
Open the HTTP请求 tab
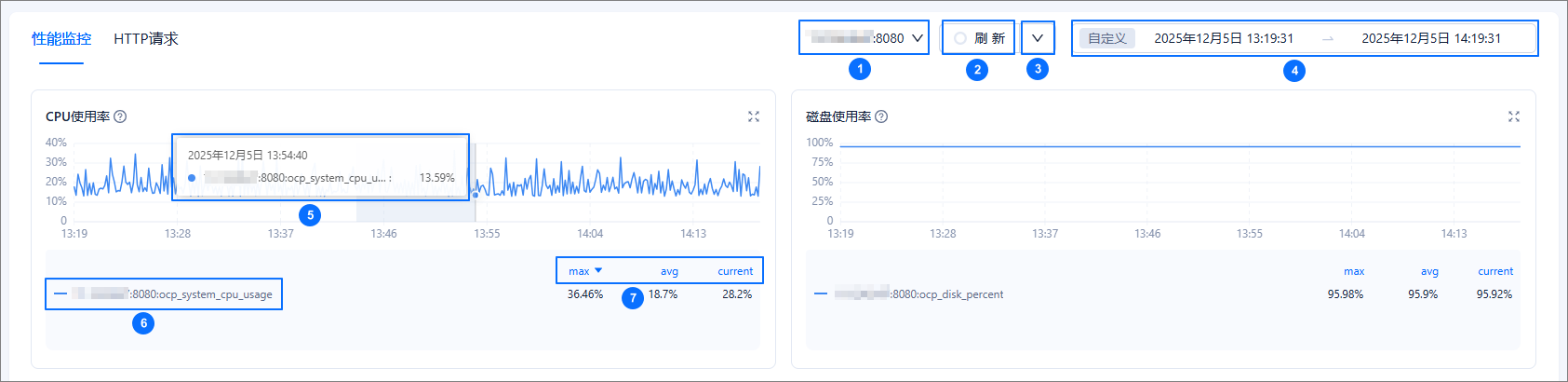click(146, 39)
